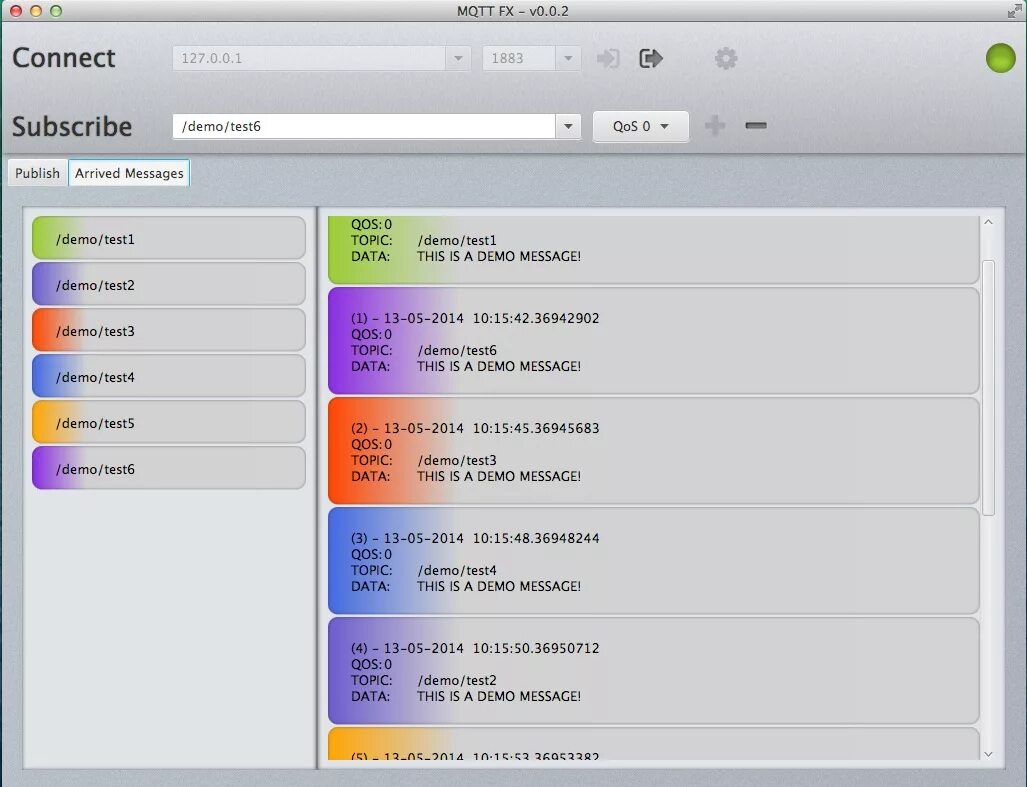Click the greyed-out connect arrow icon

tap(608, 58)
